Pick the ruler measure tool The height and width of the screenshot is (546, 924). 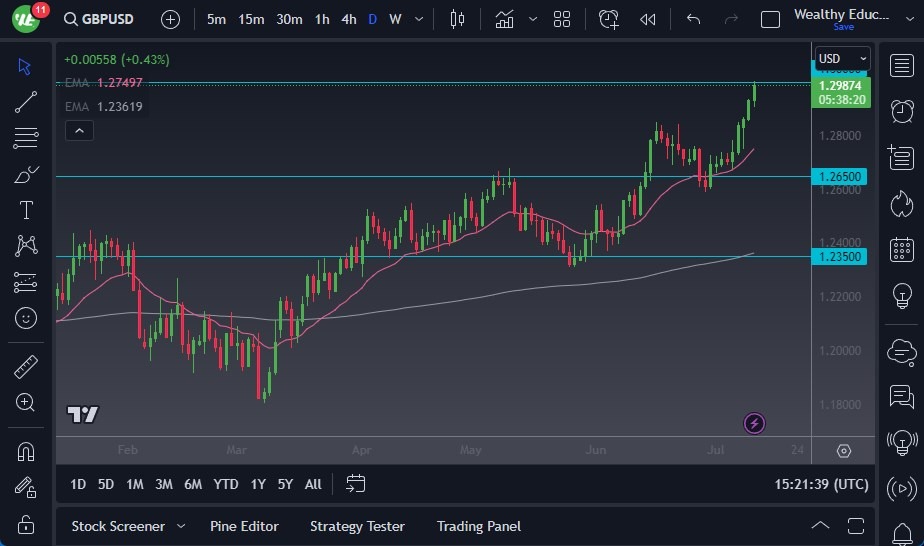[26, 367]
